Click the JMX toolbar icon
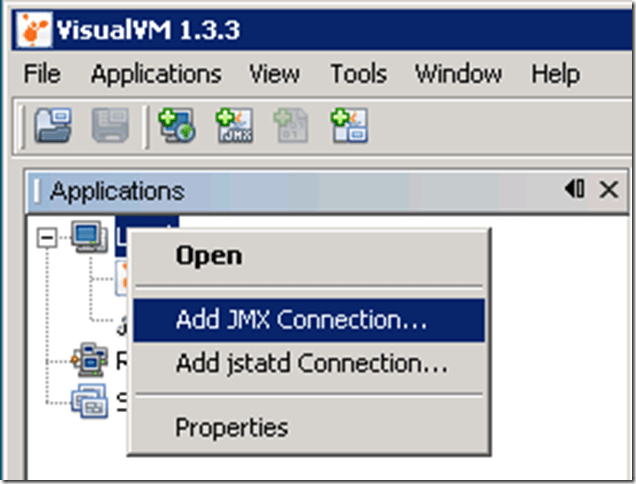This screenshot has height=484, width=636. tap(236, 127)
